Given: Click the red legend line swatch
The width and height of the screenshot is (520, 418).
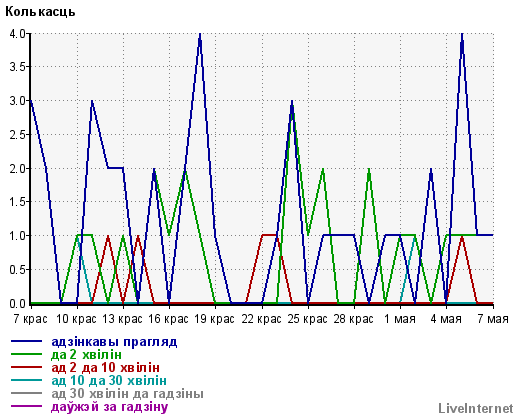Looking at the screenshot, I should click(x=27, y=367).
